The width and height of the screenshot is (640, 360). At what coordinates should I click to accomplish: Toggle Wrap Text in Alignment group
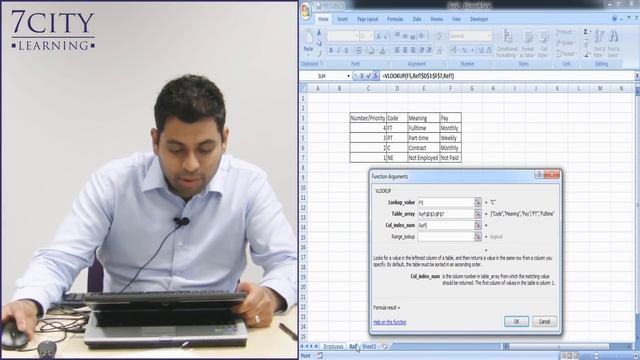439,36
